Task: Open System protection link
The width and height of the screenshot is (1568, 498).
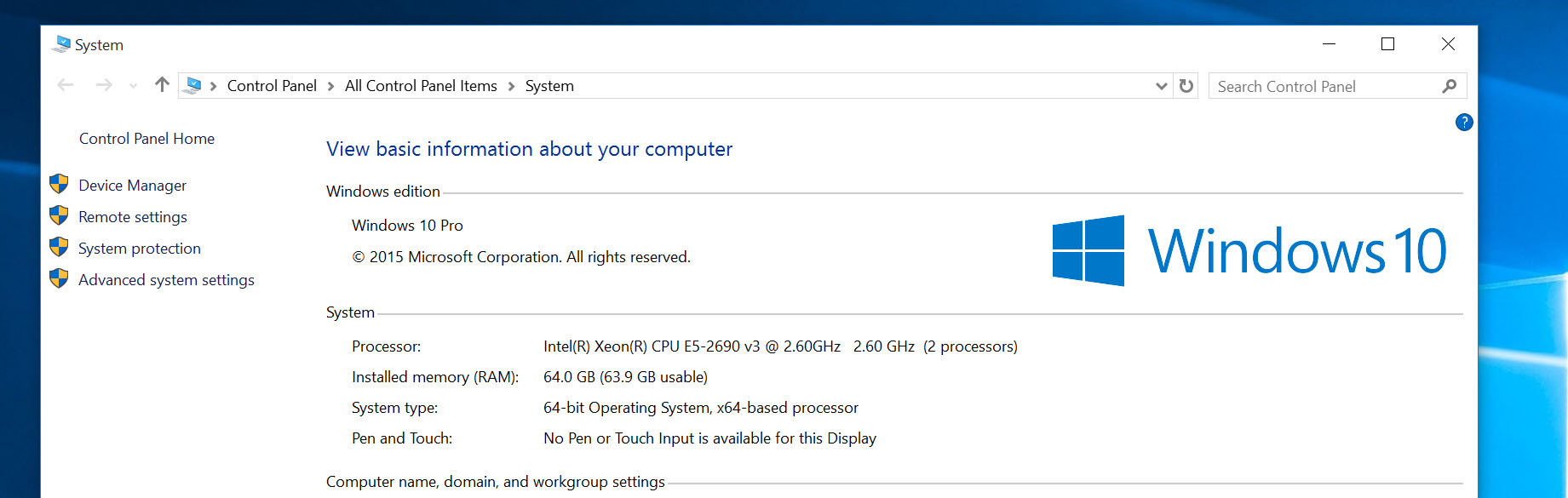Action: tap(140, 249)
